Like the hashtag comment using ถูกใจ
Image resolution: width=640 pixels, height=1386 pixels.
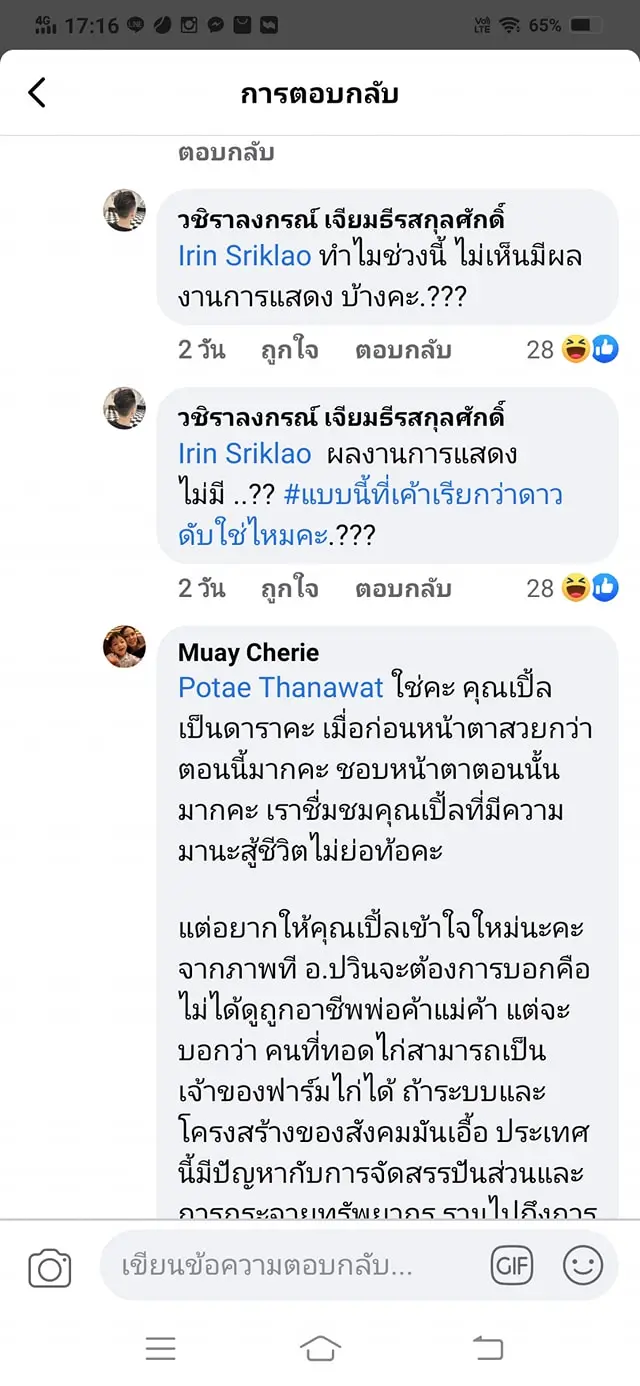290,589
